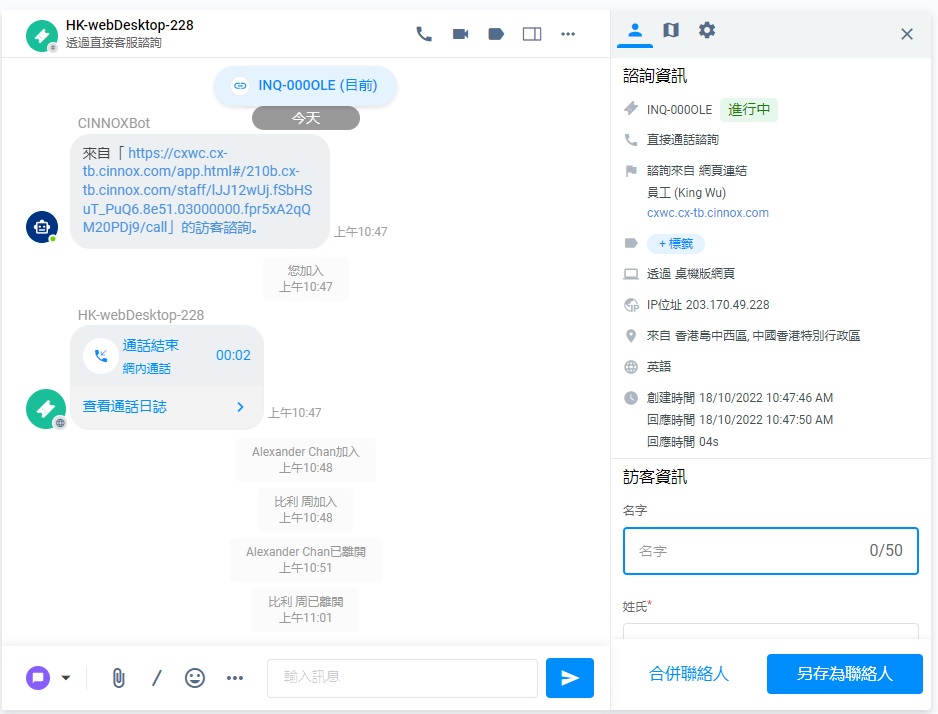The image size is (938, 714).
Task: Click the 員工 (King Wu) text
Action: pyautogui.click(x=686, y=193)
